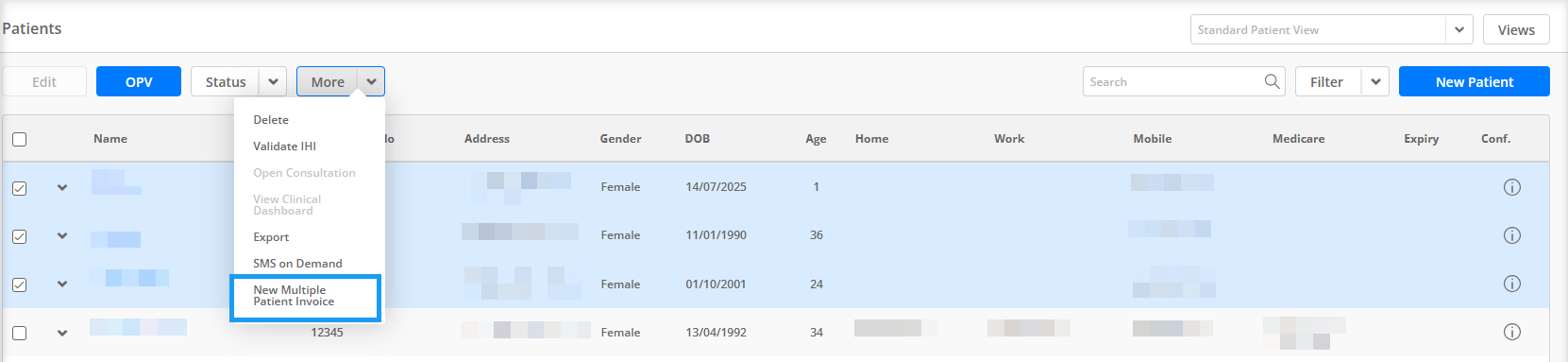1568x362 pixels.
Task: Click the Patients page heading
Action: (31, 28)
